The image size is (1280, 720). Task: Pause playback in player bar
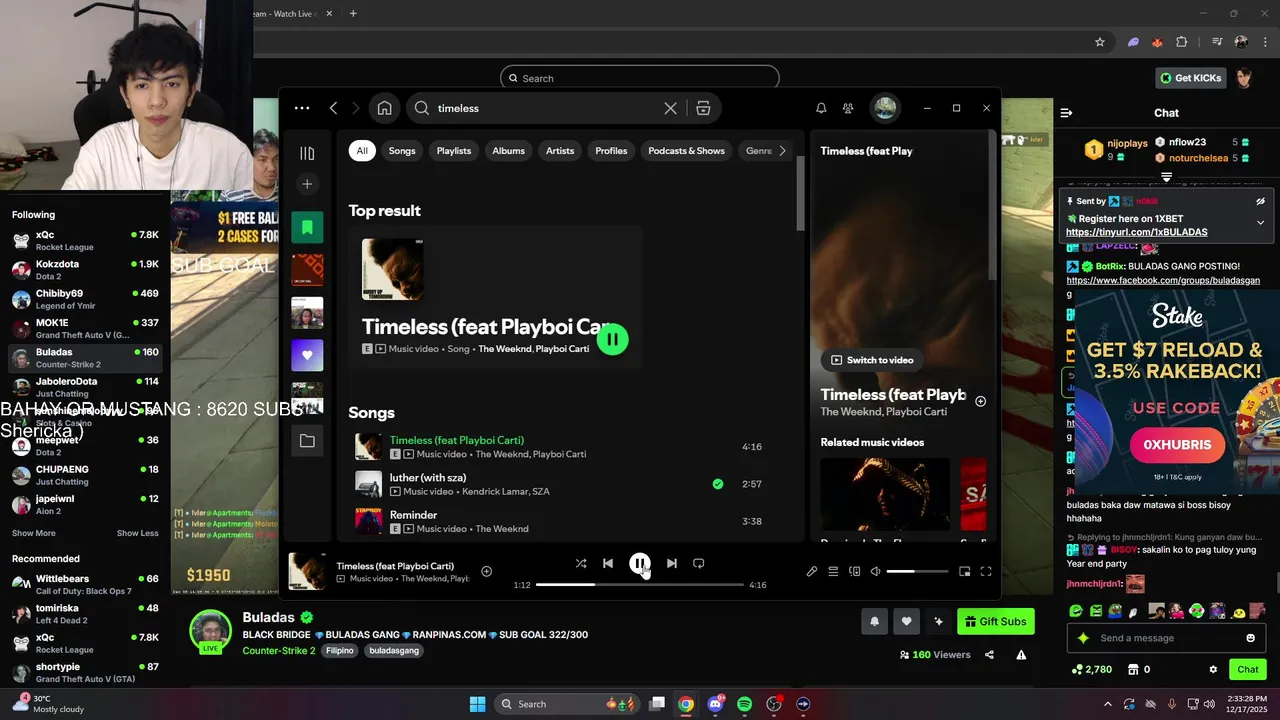click(639, 563)
